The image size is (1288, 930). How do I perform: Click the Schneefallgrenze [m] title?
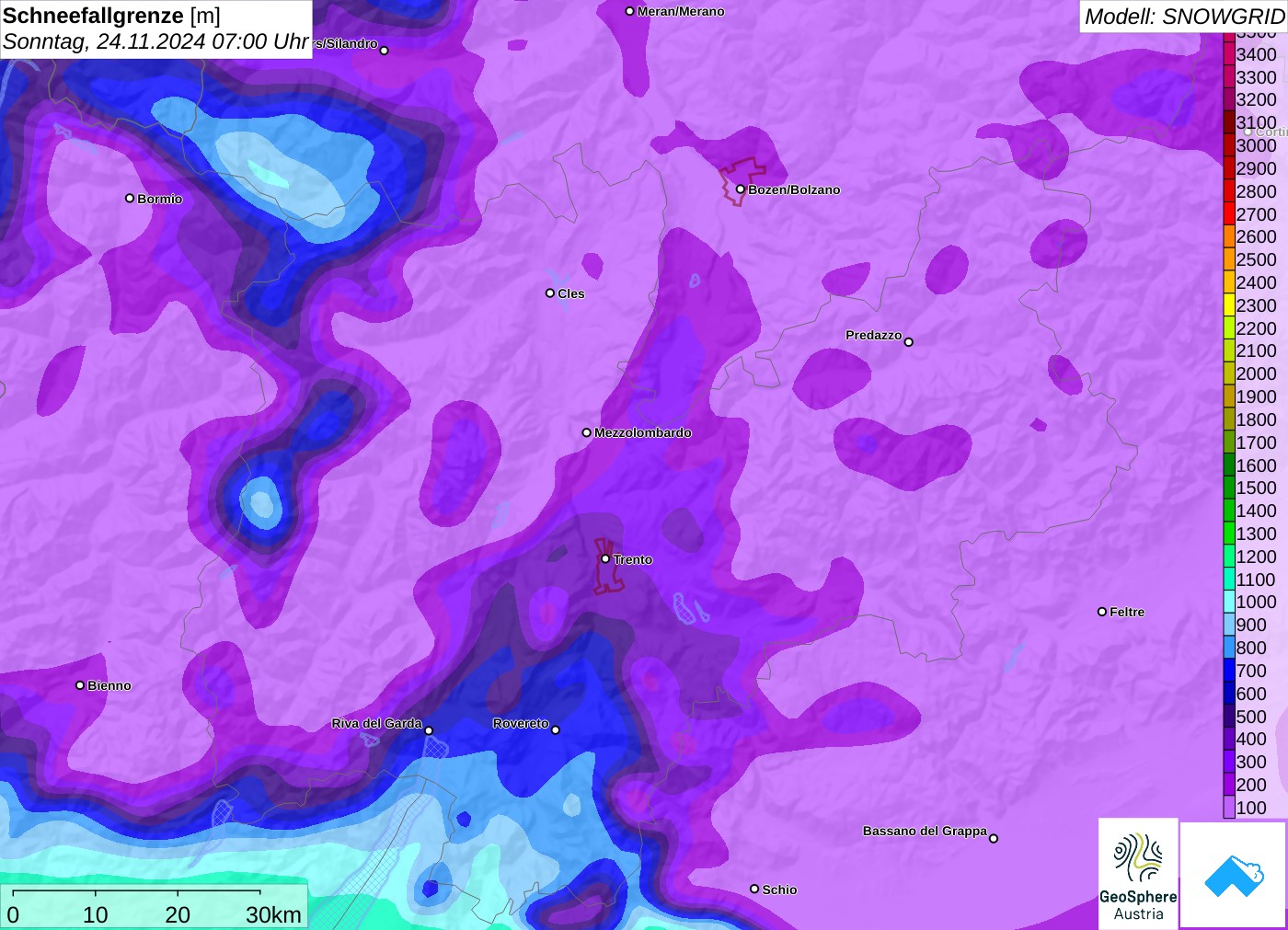point(112,16)
